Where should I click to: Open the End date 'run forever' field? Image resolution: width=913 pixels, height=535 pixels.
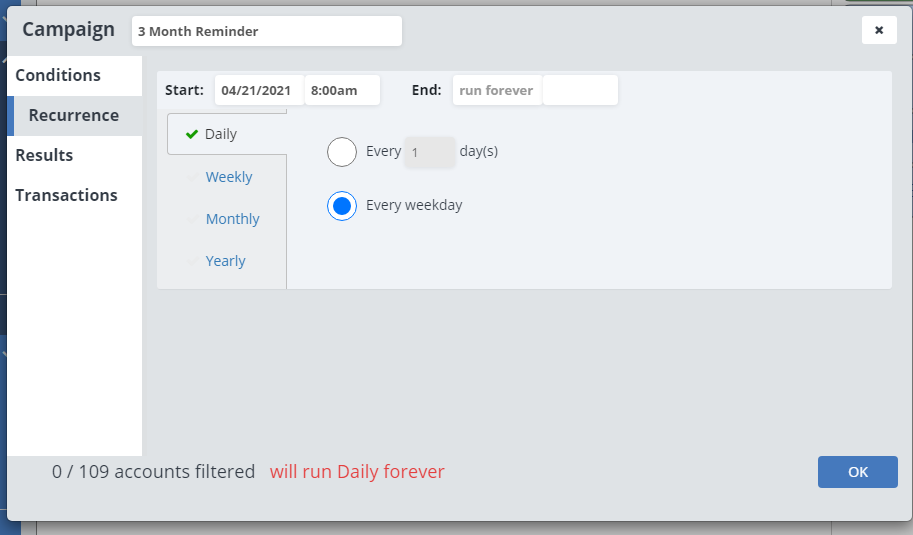(x=496, y=90)
